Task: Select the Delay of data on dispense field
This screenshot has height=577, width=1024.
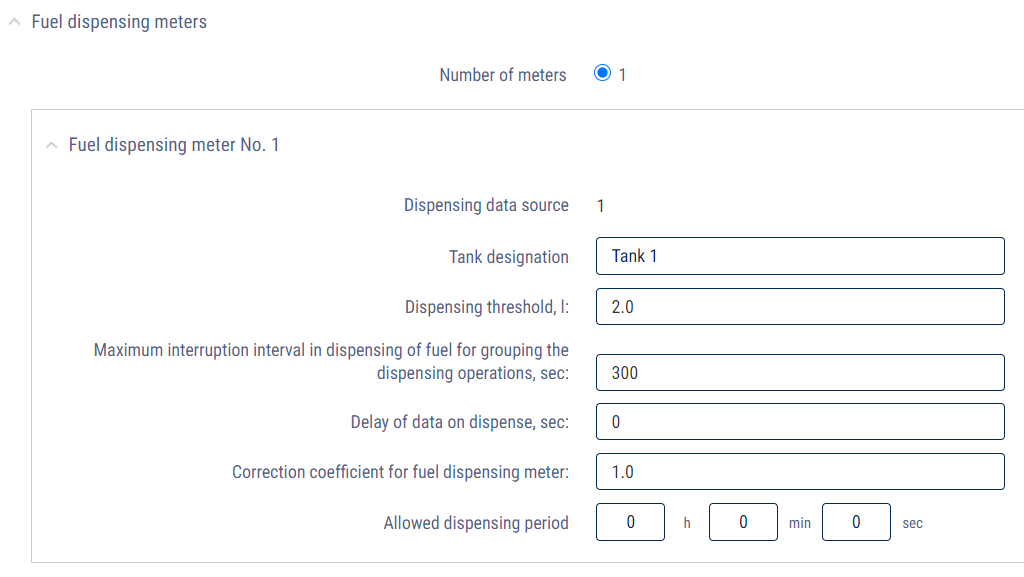Action: tap(800, 422)
